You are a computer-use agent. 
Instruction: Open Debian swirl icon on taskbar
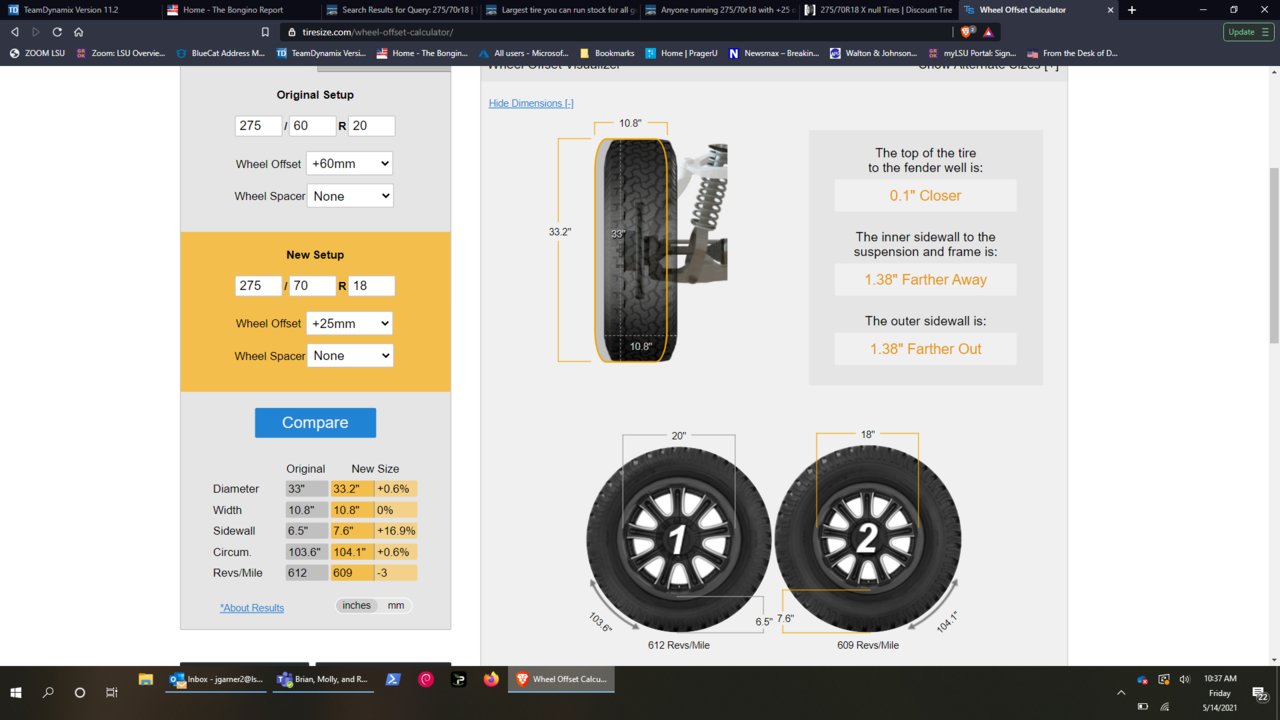pos(426,680)
